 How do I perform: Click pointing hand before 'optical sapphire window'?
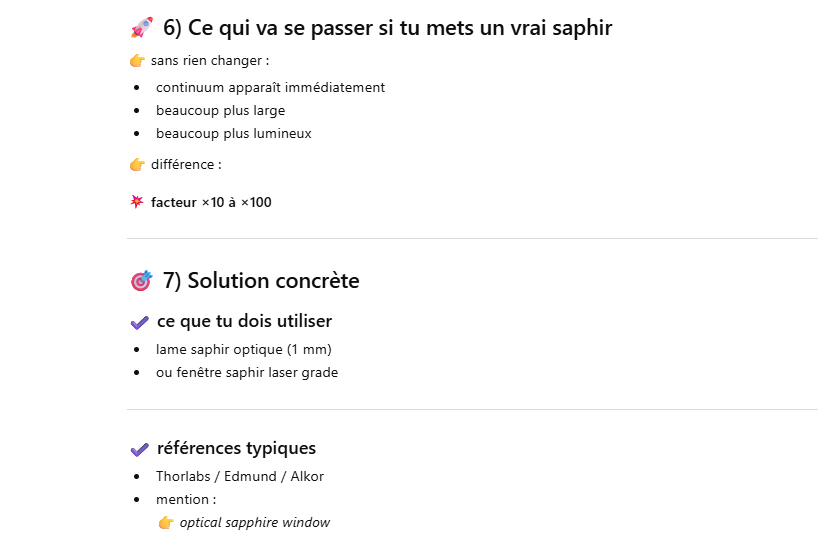pyautogui.click(x=166, y=523)
